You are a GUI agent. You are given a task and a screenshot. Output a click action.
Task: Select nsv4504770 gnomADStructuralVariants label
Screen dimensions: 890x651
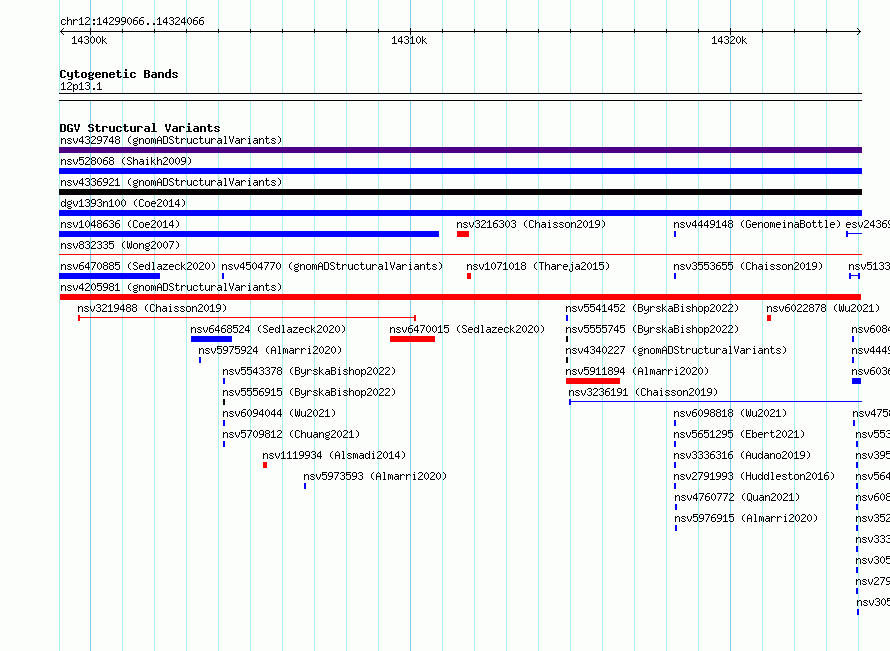tap(332, 266)
